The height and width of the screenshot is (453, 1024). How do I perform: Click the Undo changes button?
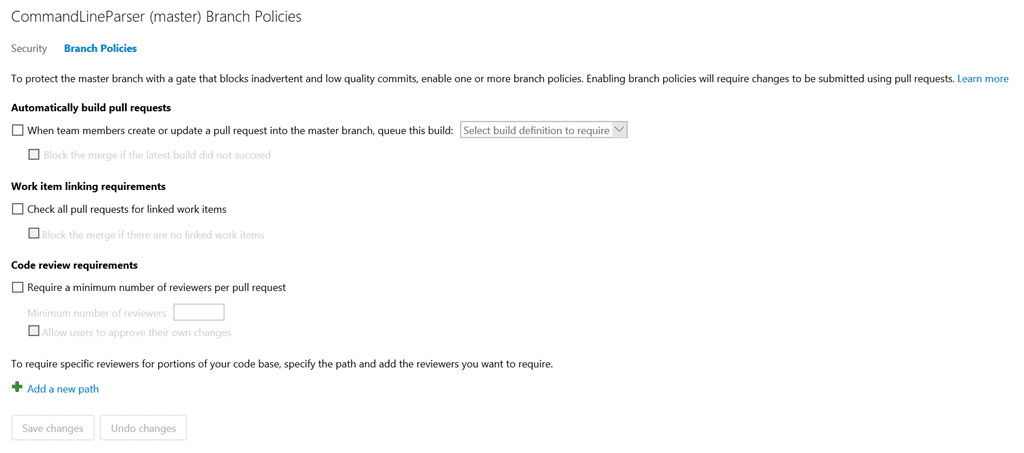click(144, 428)
